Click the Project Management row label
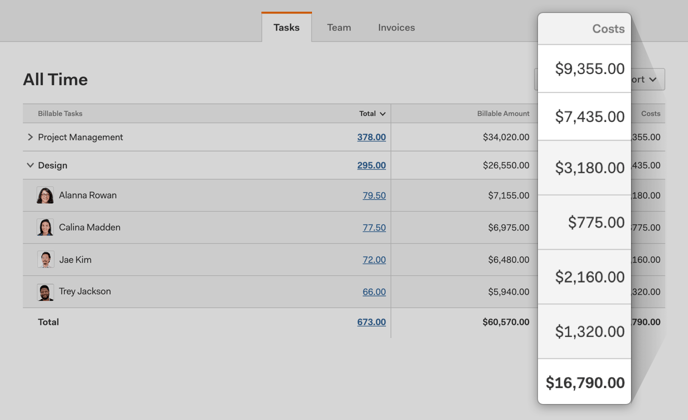The height and width of the screenshot is (420, 688). pos(80,137)
